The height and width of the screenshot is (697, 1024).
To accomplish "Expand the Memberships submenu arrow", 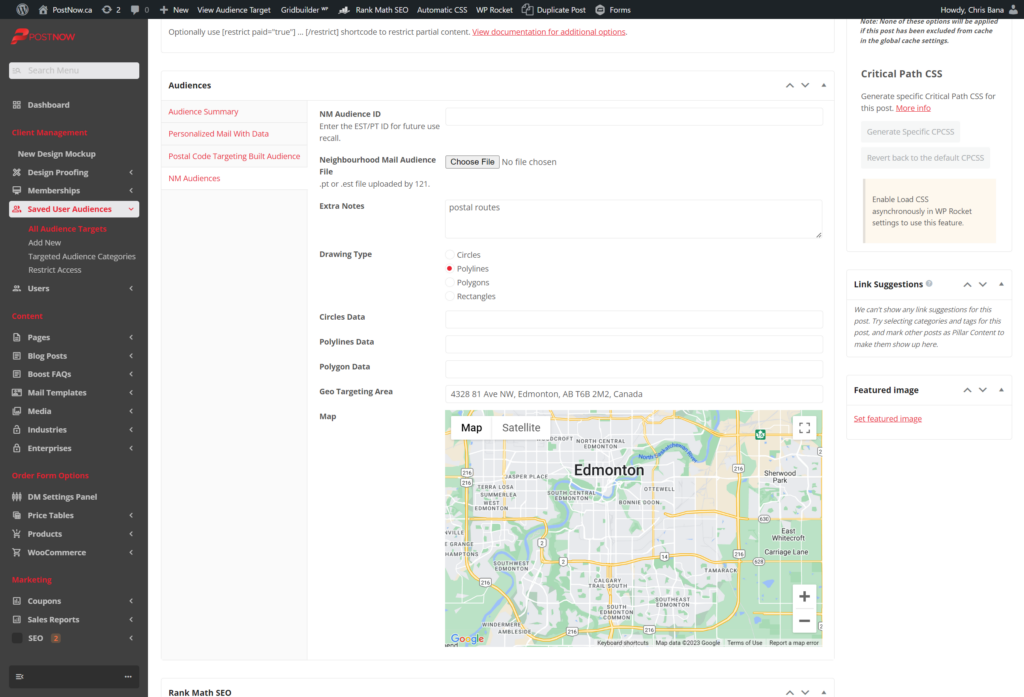I will (x=131, y=191).
